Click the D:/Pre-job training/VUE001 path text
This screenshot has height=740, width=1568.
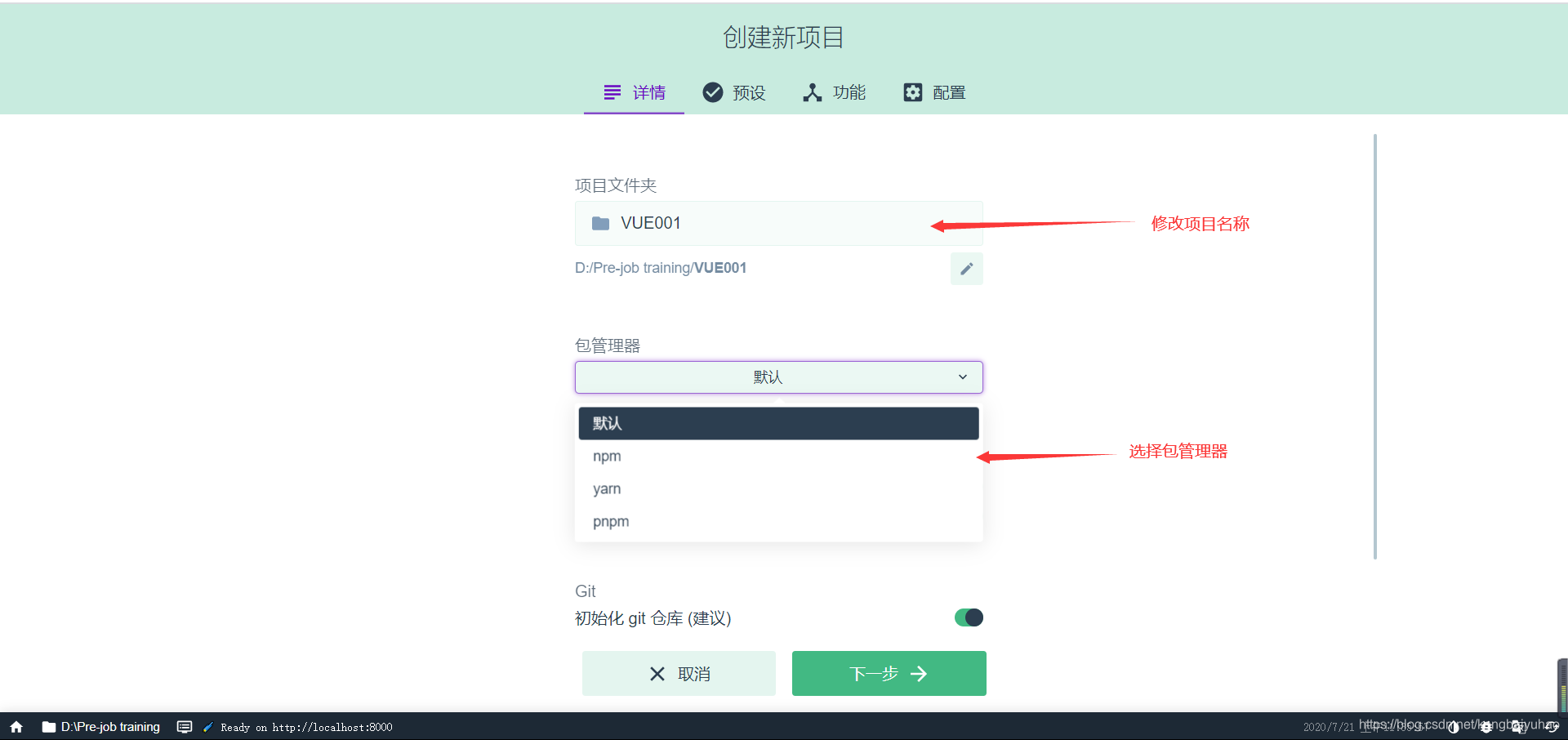pos(661,268)
